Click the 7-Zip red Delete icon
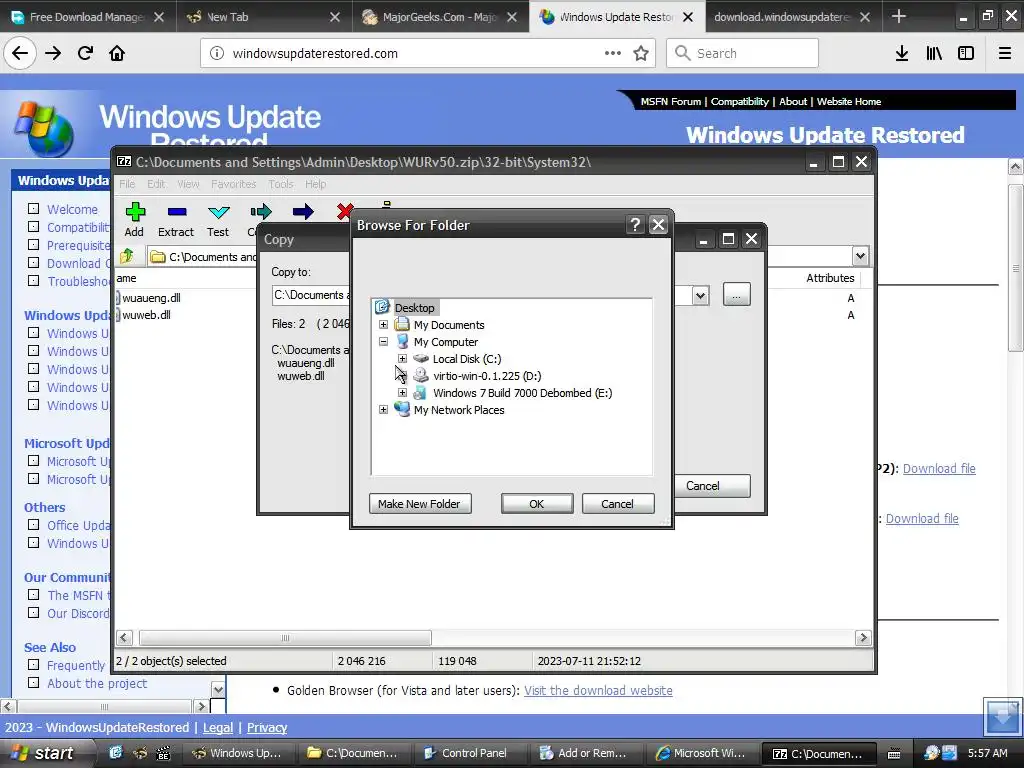Screen dimensions: 1024x768 point(344,212)
